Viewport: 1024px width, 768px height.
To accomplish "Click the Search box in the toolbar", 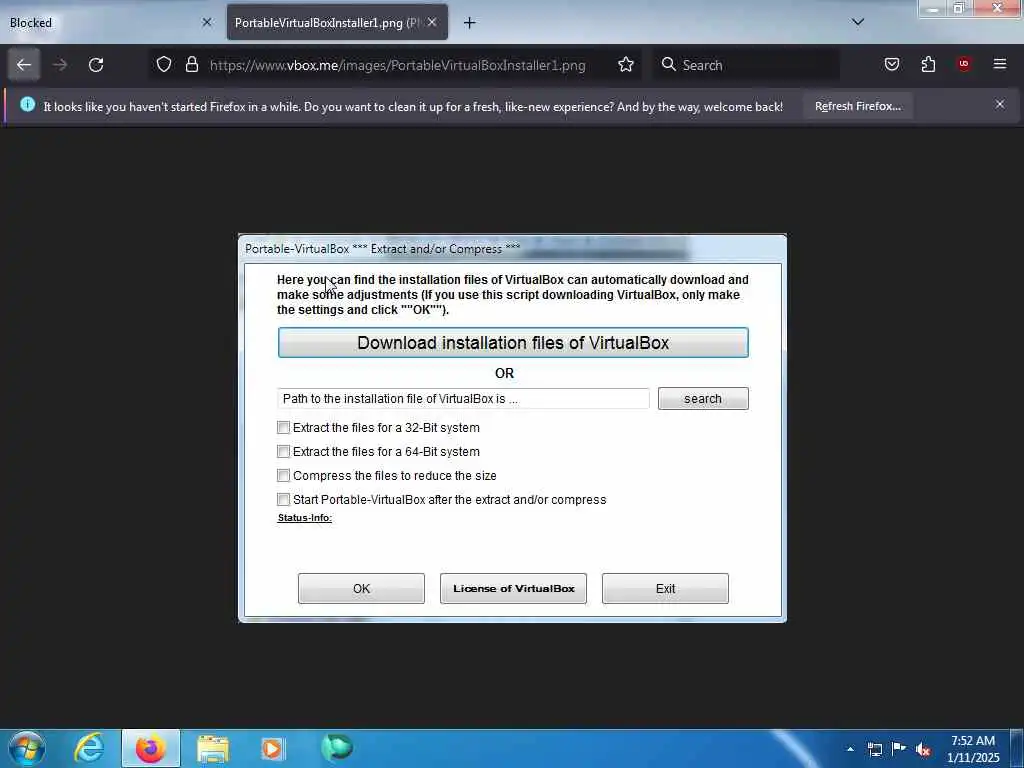I will [746, 65].
